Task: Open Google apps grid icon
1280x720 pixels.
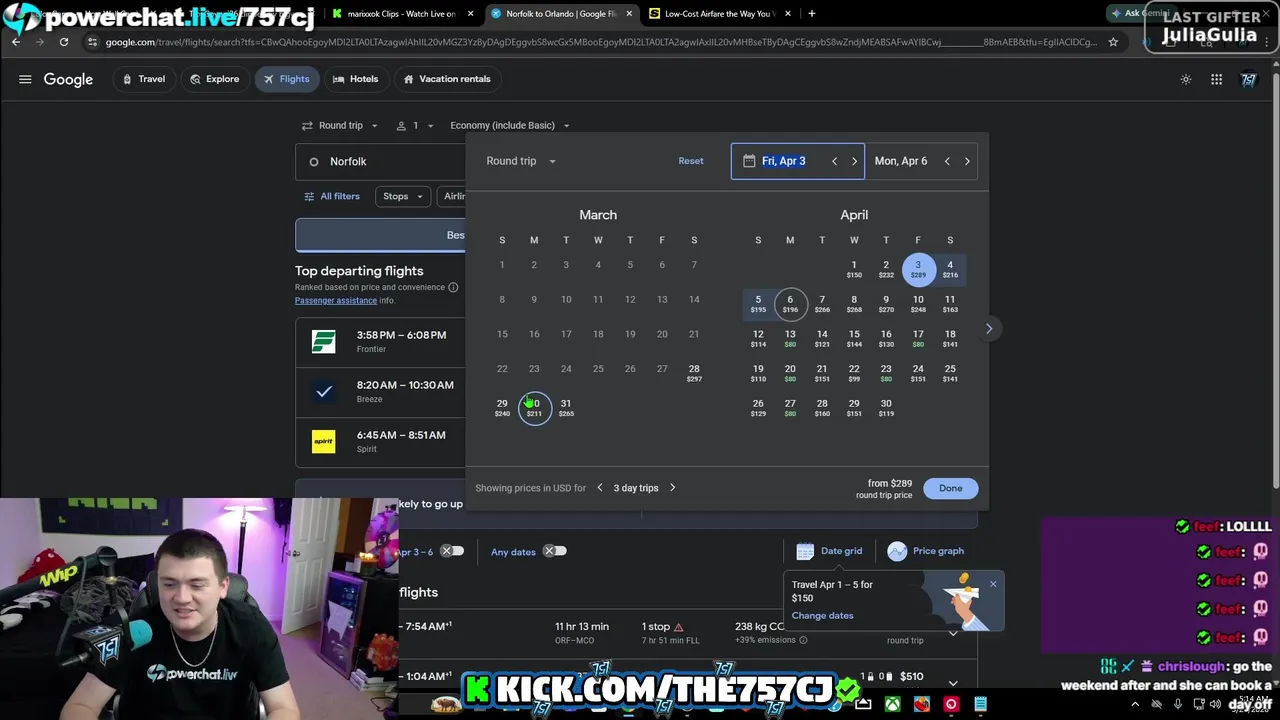Action: point(1216,79)
